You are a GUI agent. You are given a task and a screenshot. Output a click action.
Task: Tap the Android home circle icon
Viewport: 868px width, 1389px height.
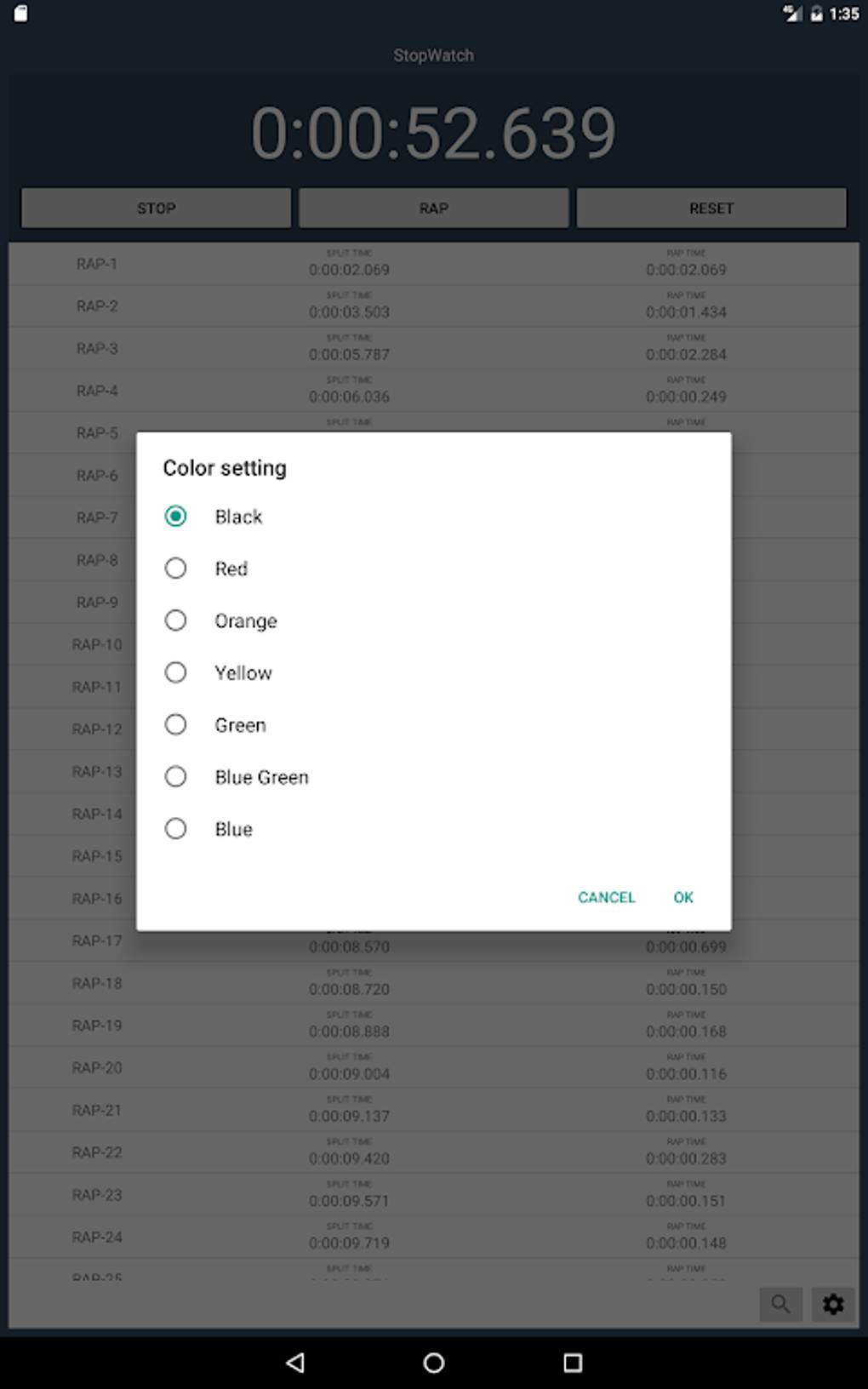click(x=434, y=1363)
